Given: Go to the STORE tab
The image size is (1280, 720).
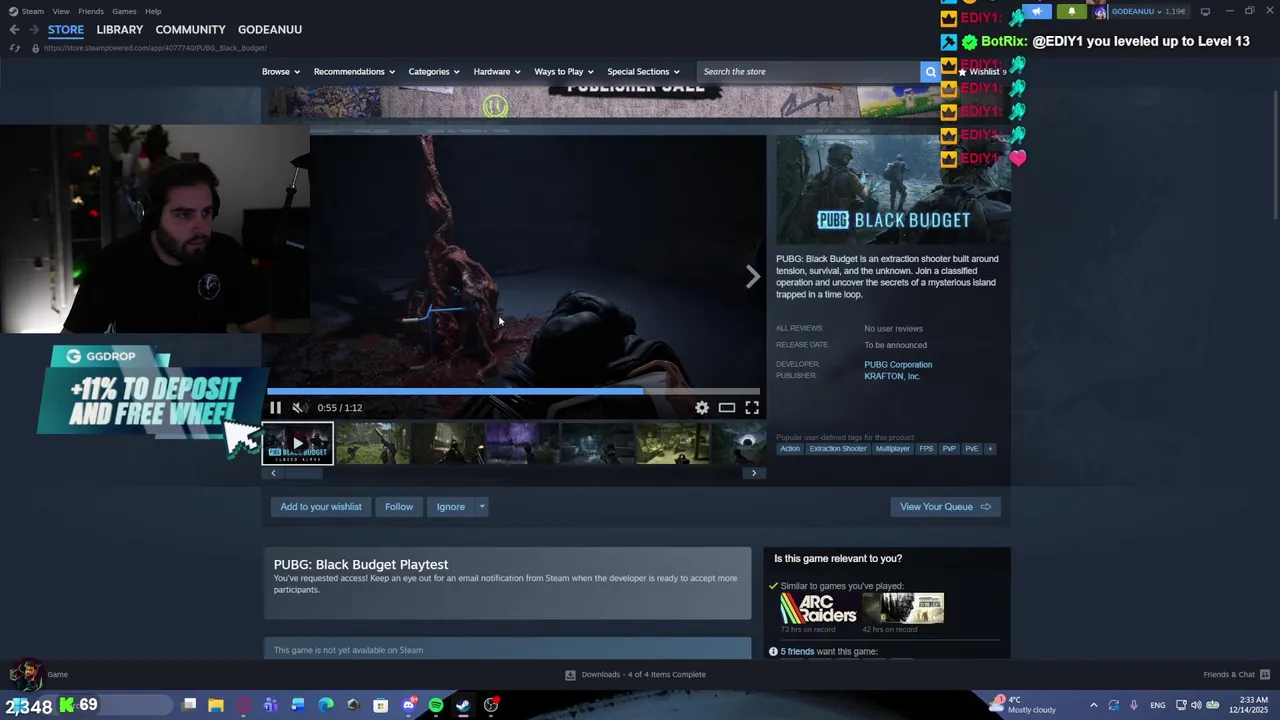Looking at the screenshot, I should click(x=66, y=29).
